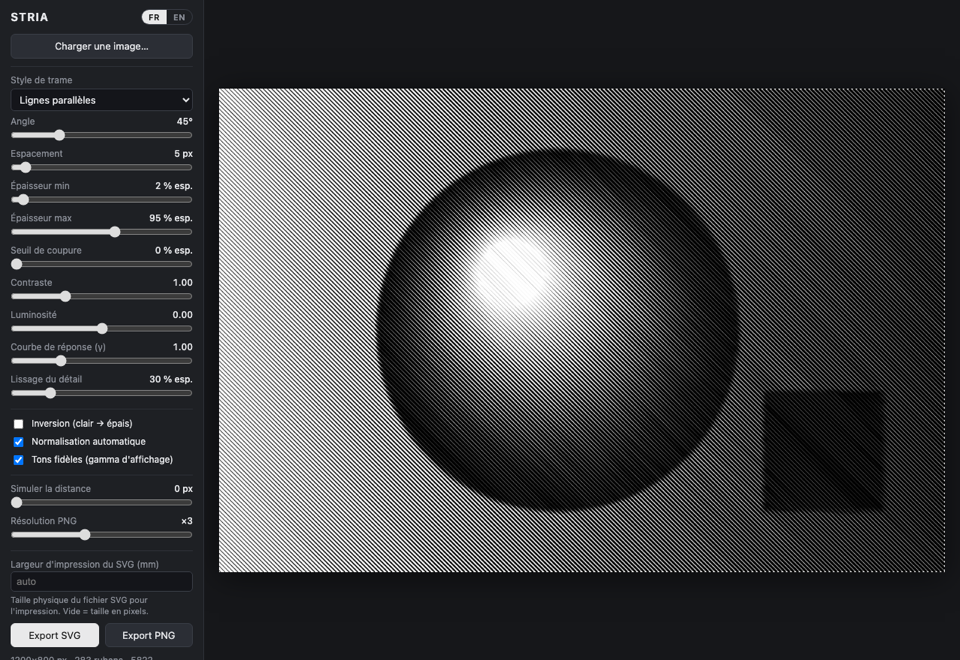Click the Simuler la distance slider handle
The image size is (960, 660).
point(17,503)
